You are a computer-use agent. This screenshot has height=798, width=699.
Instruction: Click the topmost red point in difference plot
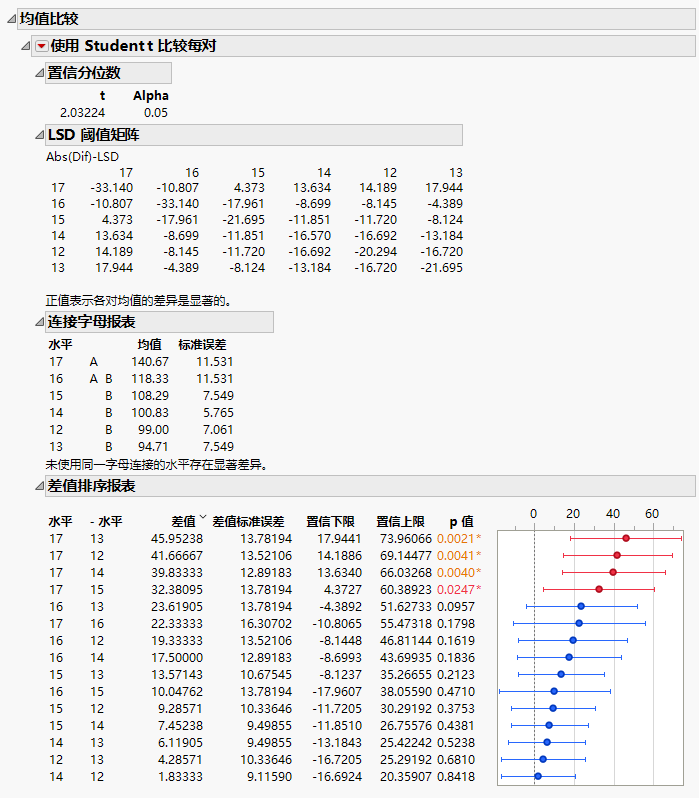626,538
